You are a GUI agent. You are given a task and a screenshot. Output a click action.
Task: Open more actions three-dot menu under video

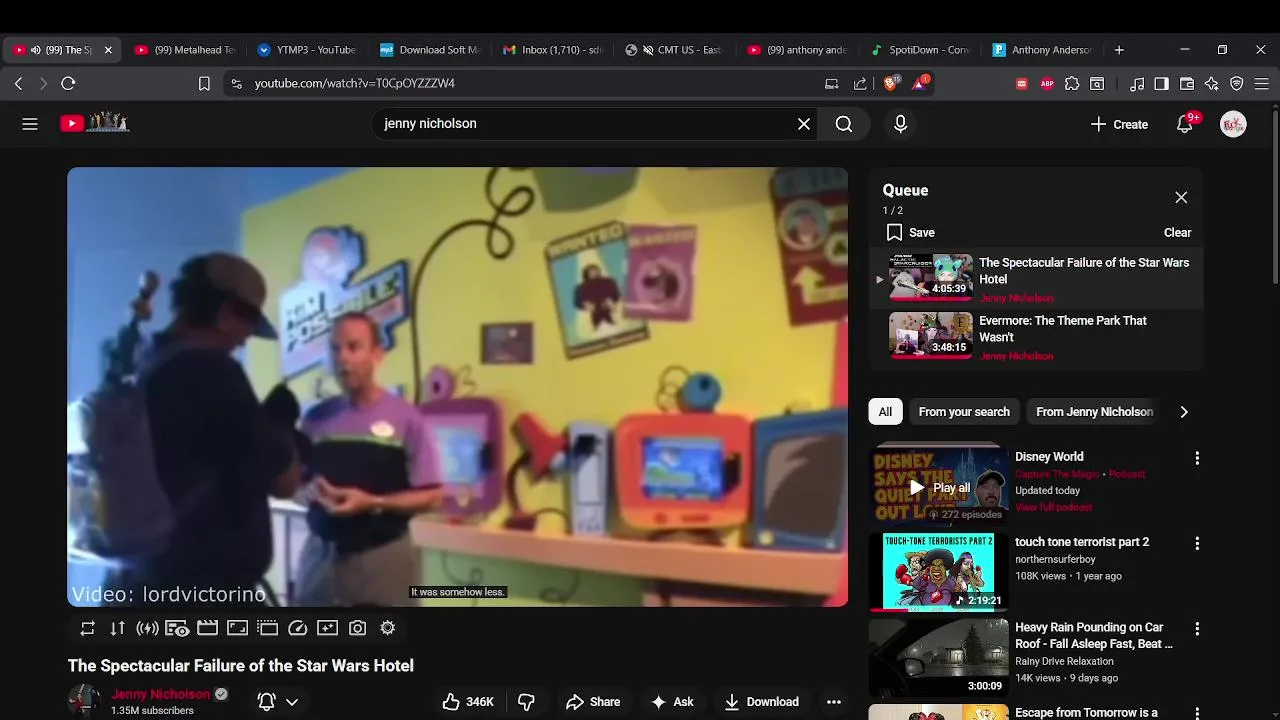834,702
